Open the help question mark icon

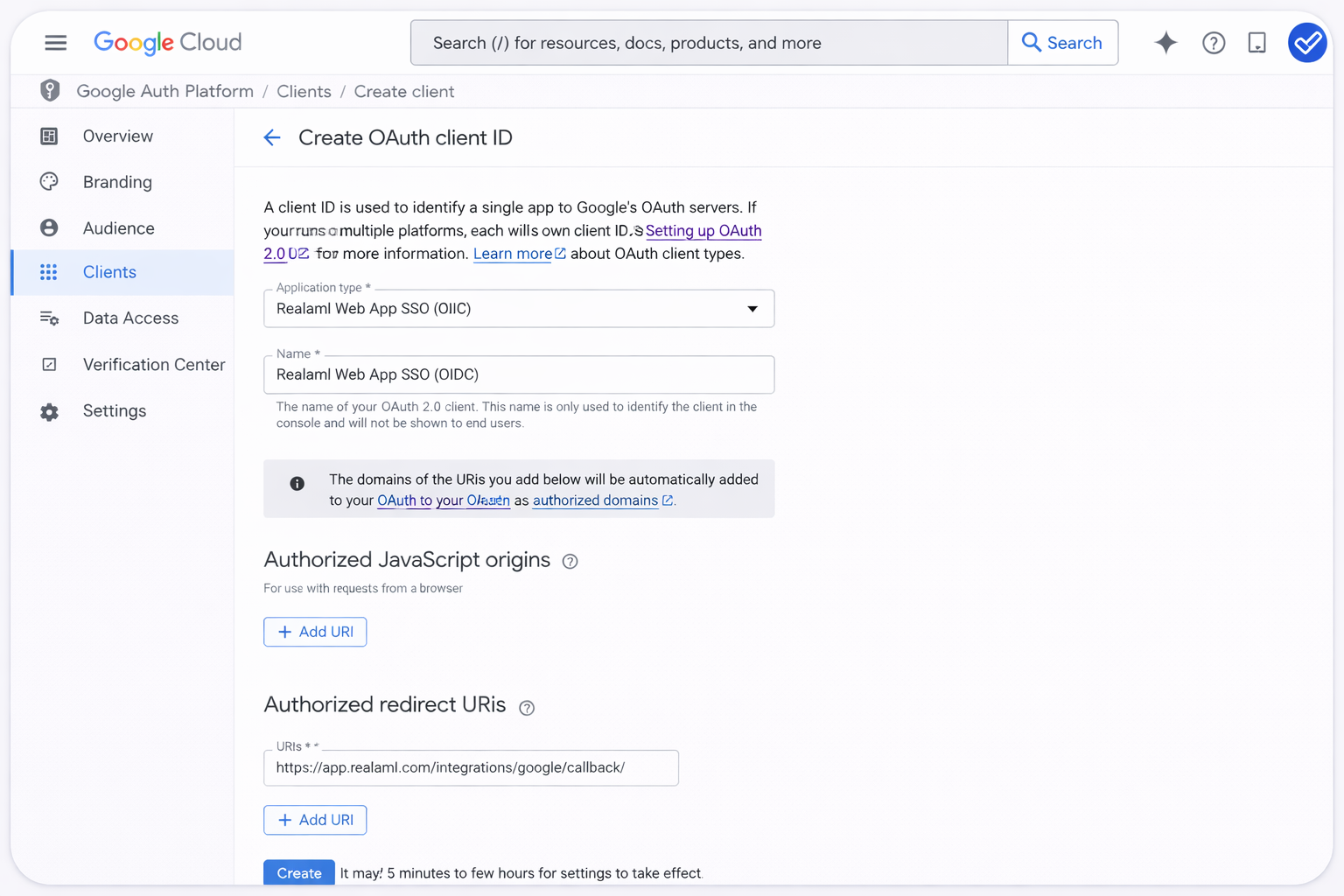coord(1213,43)
